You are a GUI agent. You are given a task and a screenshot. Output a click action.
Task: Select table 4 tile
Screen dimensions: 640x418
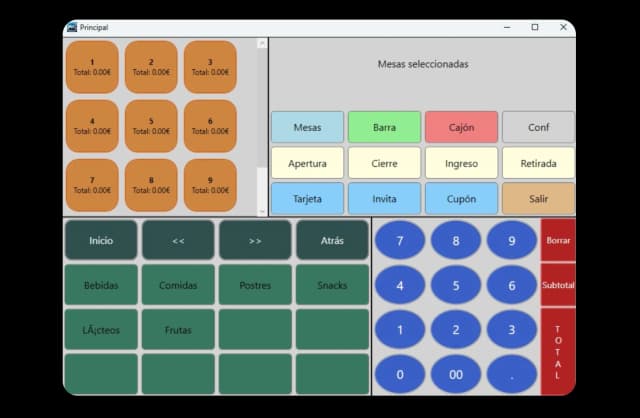[x=92, y=126]
